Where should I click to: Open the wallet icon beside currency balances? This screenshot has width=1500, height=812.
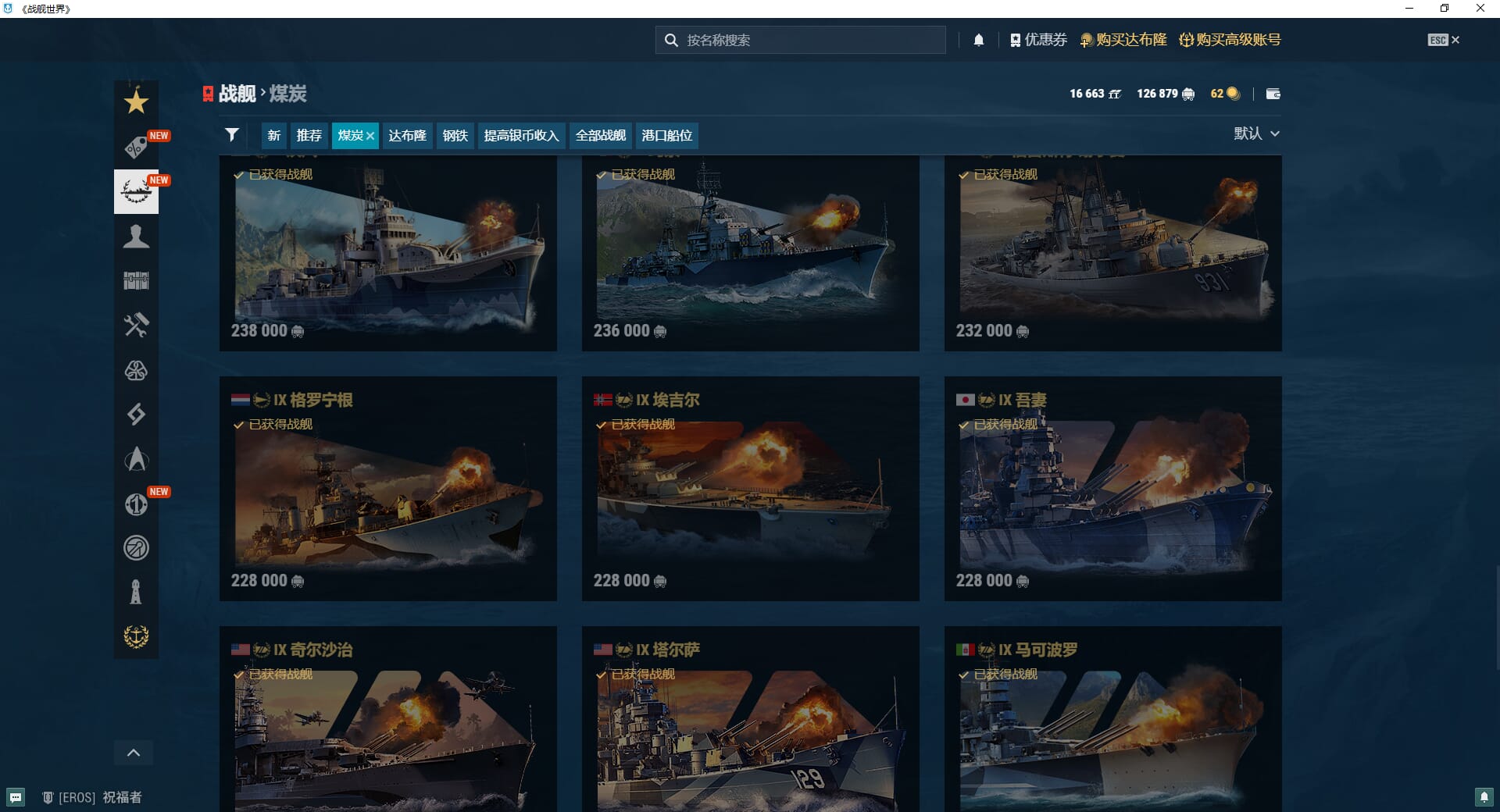pyautogui.click(x=1273, y=94)
